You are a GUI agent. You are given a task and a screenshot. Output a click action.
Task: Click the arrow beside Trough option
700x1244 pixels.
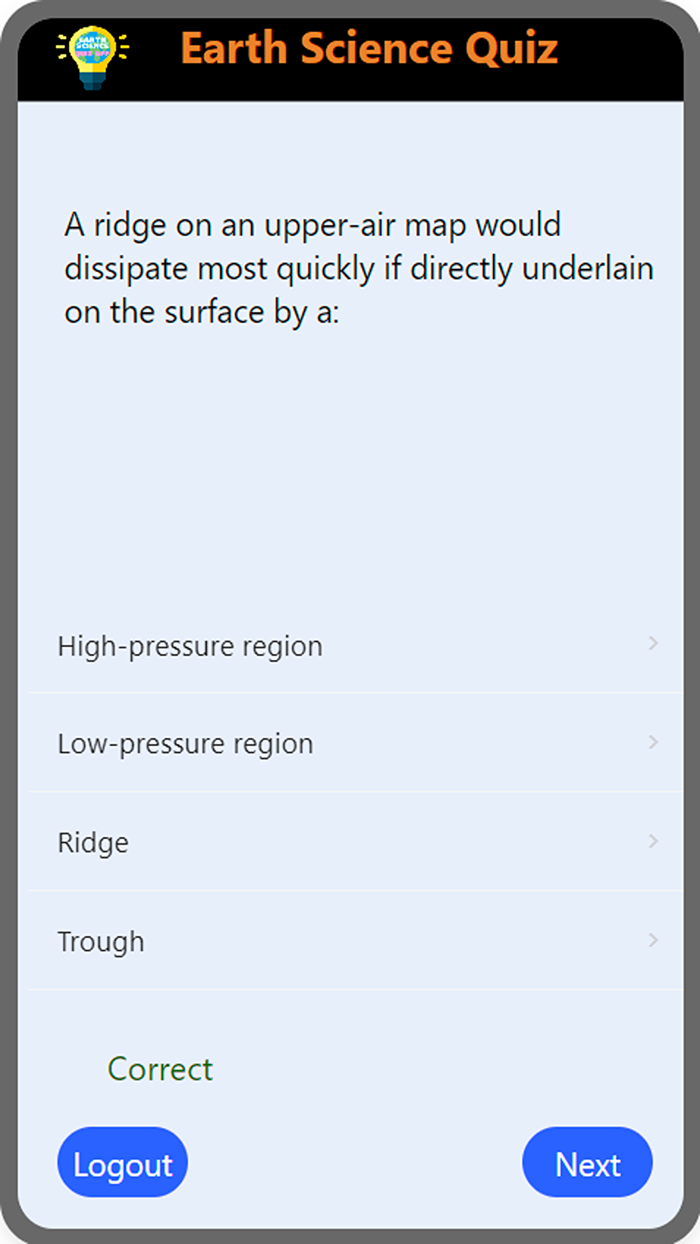tap(652, 941)
